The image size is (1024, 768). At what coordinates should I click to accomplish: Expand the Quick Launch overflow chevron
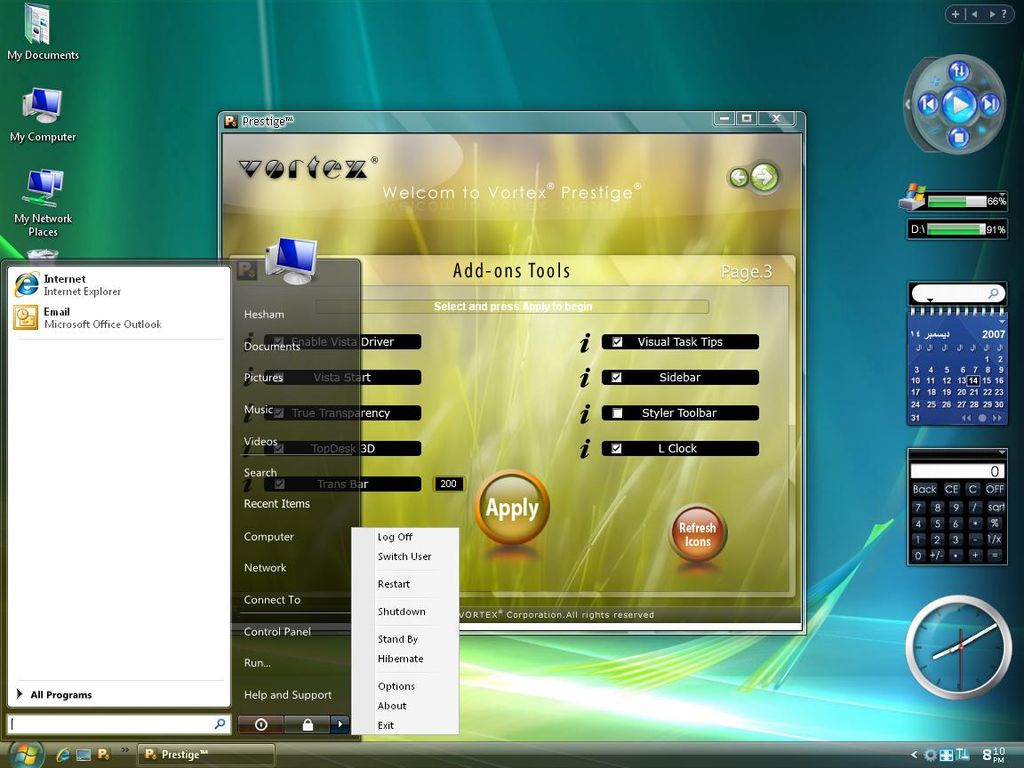pyautogui.click(x=125, y=750)
